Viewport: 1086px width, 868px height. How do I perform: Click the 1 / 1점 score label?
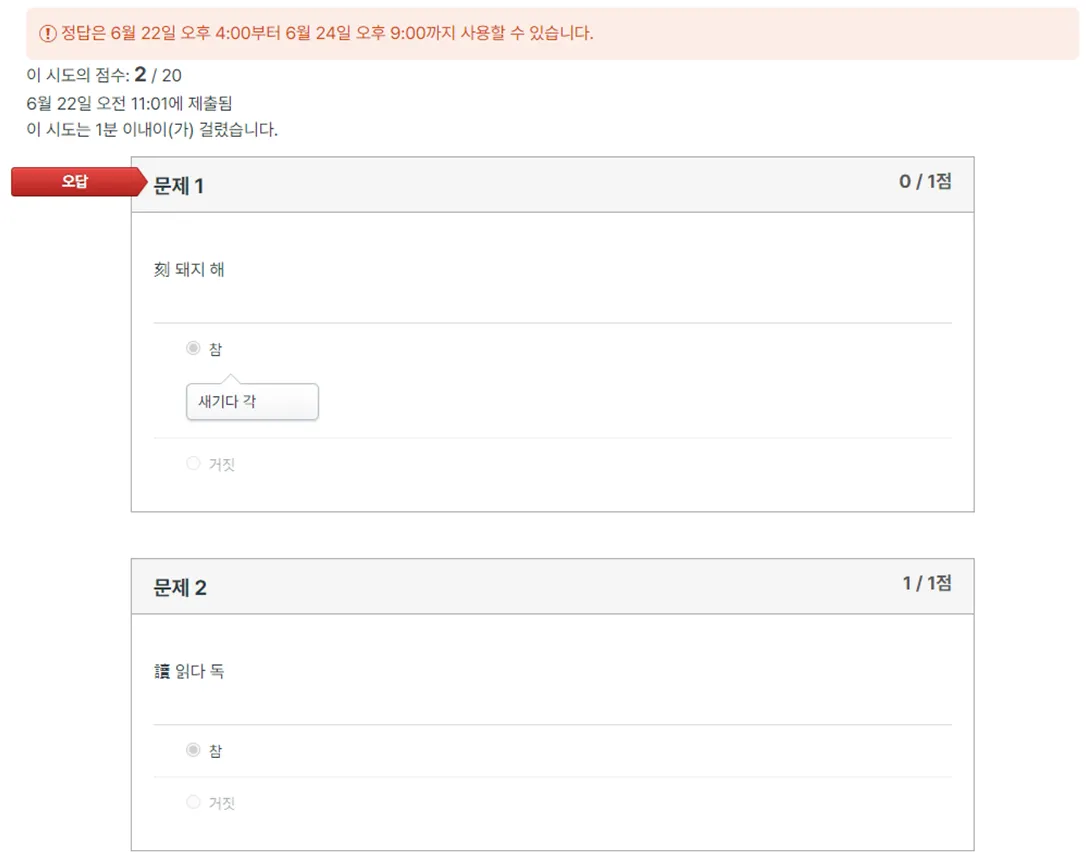pos(927,583)
